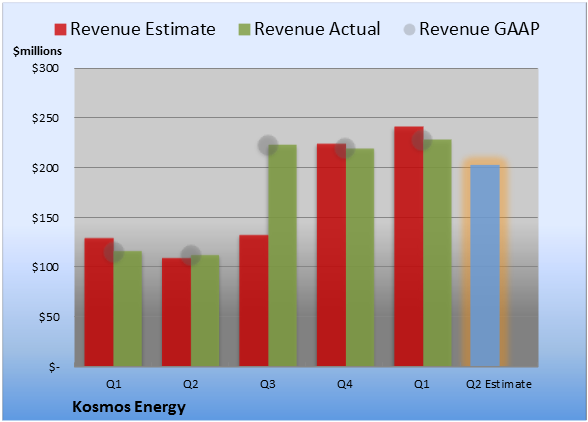The height and width of the screenshot is (422, 588).
Task: Select the red estimate bar above Q3
Action: tap(254, 301)
